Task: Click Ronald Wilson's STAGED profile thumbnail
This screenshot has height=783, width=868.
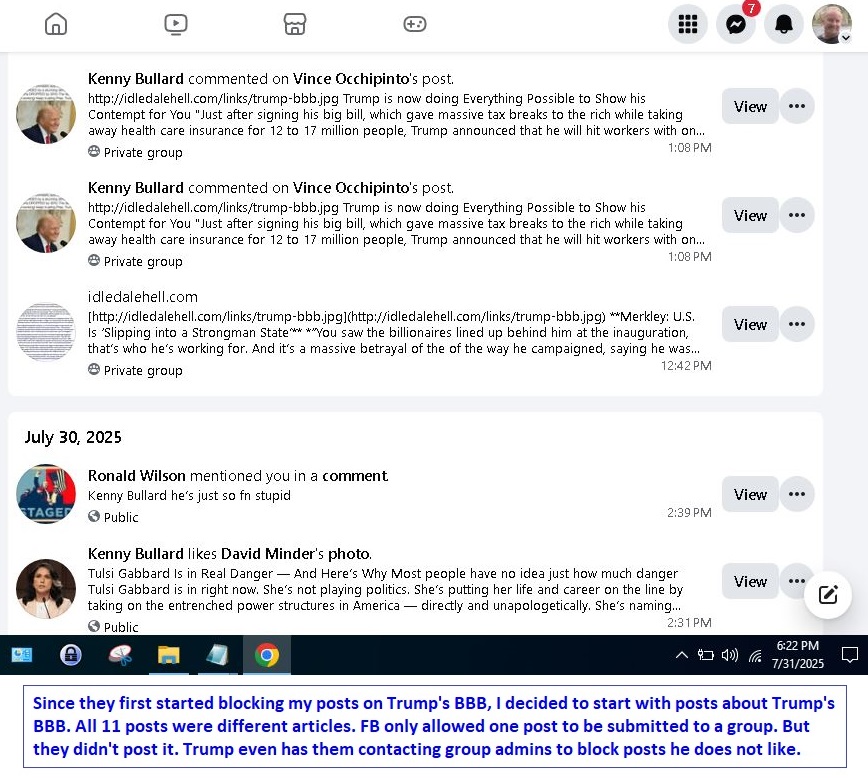Action: (46, 494)
